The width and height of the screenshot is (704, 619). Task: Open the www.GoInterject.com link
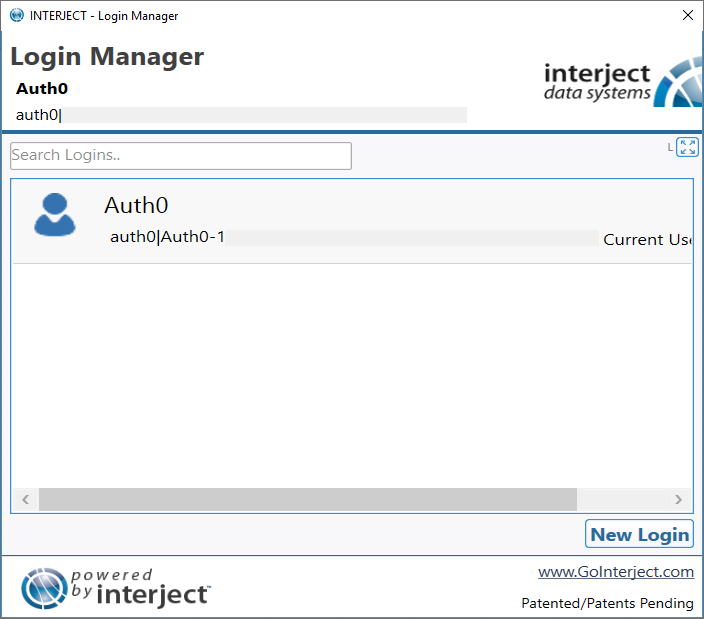[616, 572]
